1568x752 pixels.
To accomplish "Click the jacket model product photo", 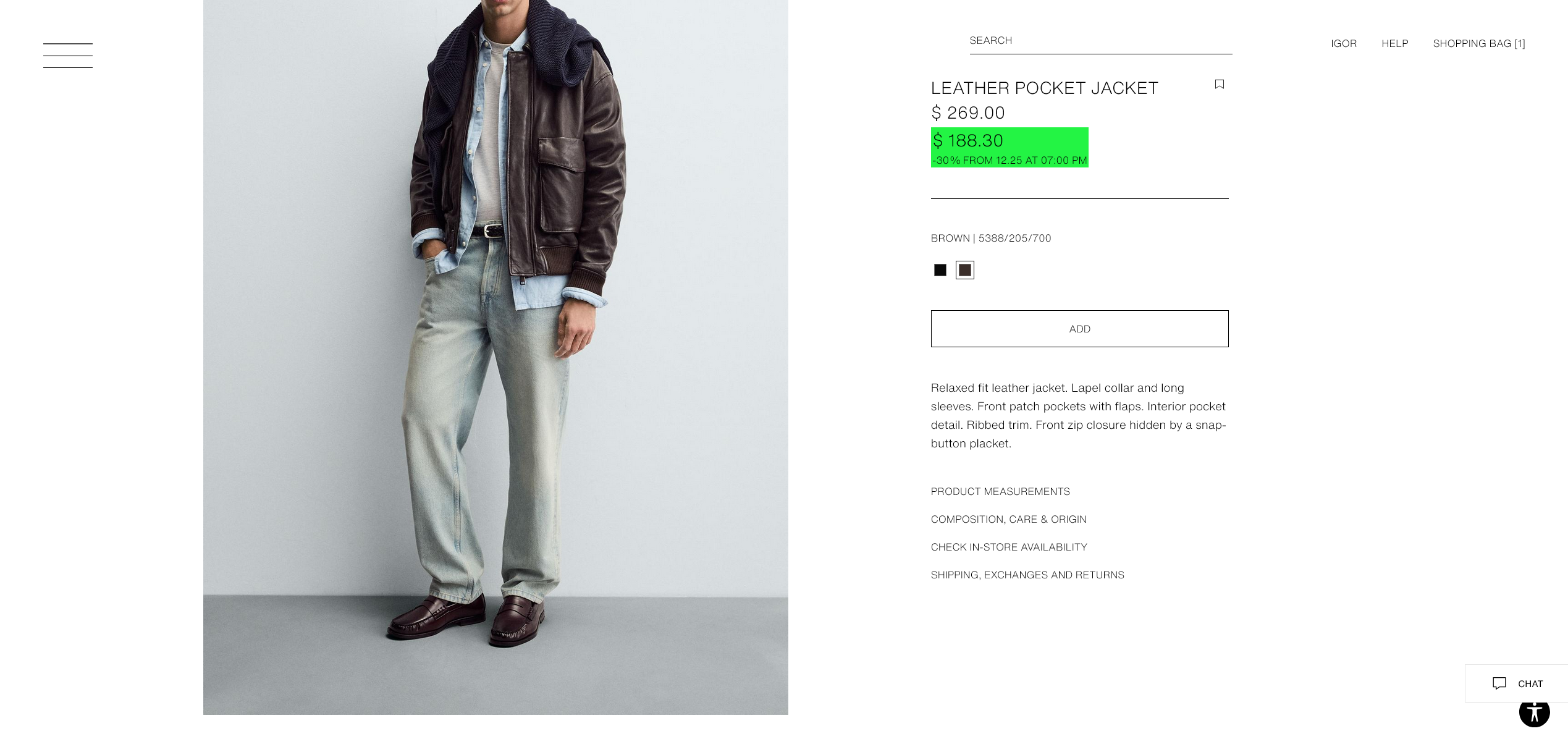I will pos(495,357).
